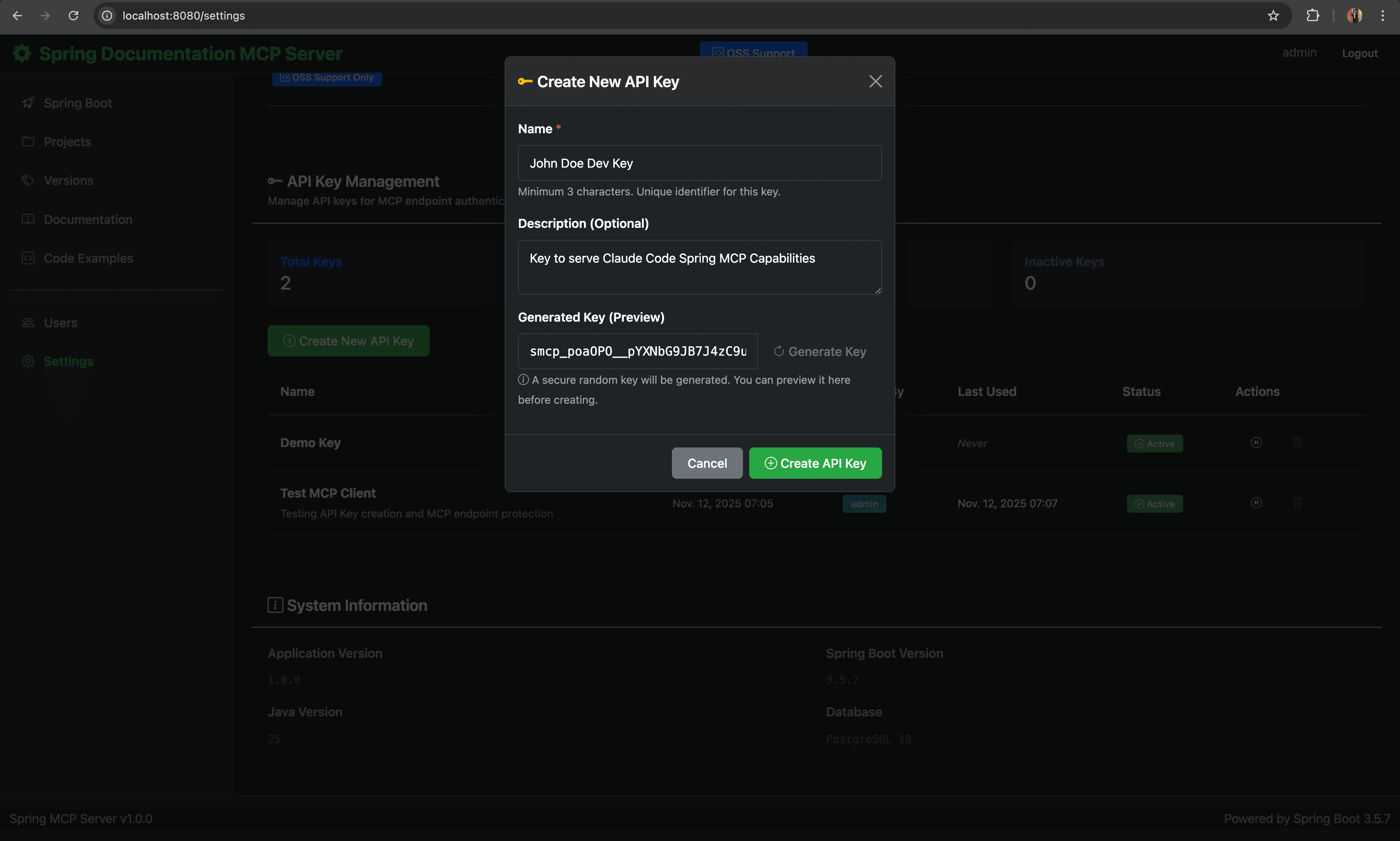Click the Projects folder icon
Viewport: 1400px width, 841px height.
28,141
